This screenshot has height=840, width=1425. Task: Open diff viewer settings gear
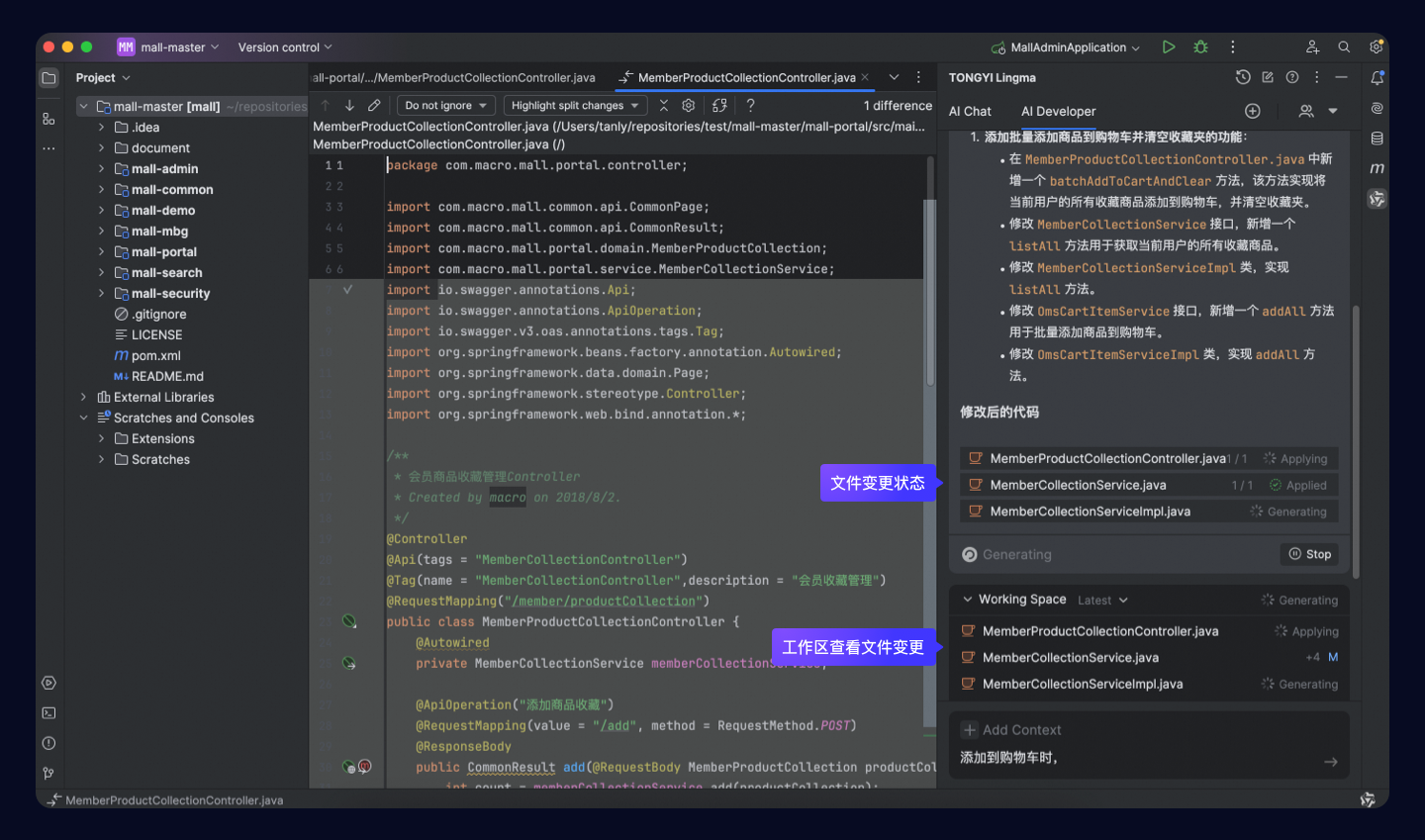(x=689, y=105)
